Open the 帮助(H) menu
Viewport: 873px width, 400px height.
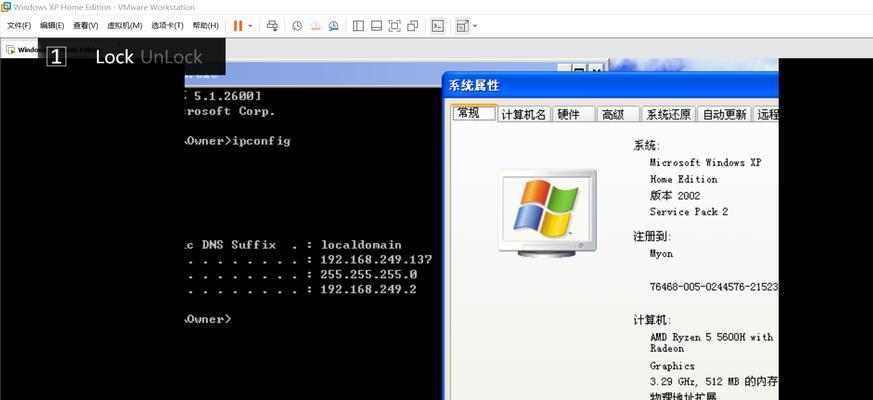click(x=205, y=26)
